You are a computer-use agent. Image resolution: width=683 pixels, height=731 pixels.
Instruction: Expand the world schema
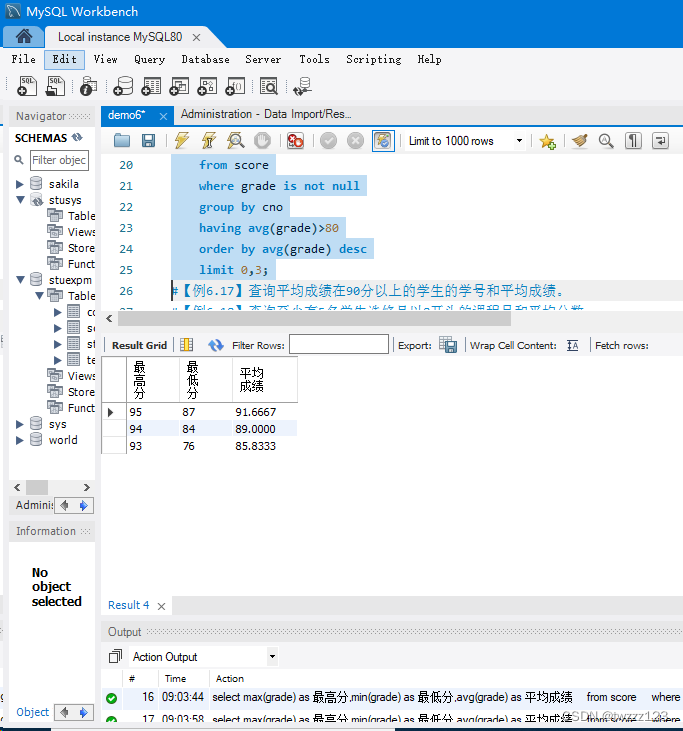pyautogui.click(x=20, y=440)
